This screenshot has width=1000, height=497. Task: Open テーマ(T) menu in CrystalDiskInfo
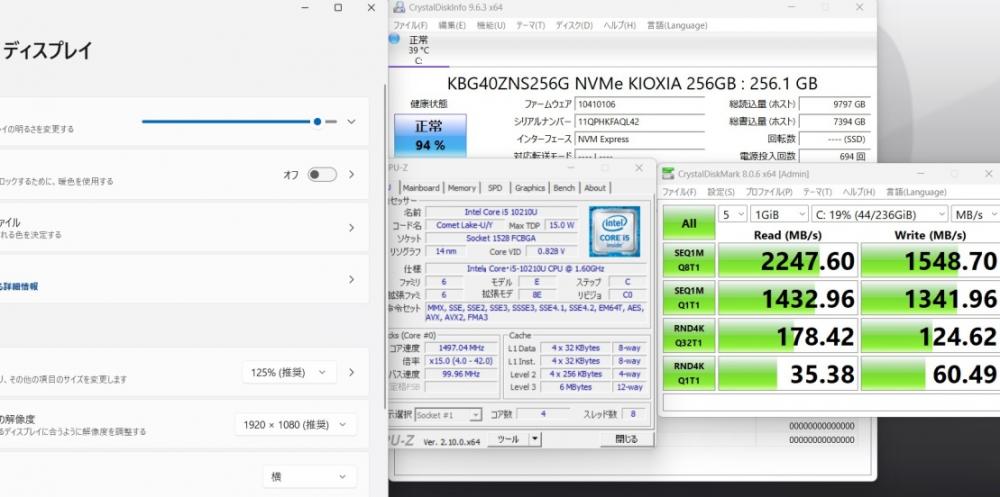530,26
